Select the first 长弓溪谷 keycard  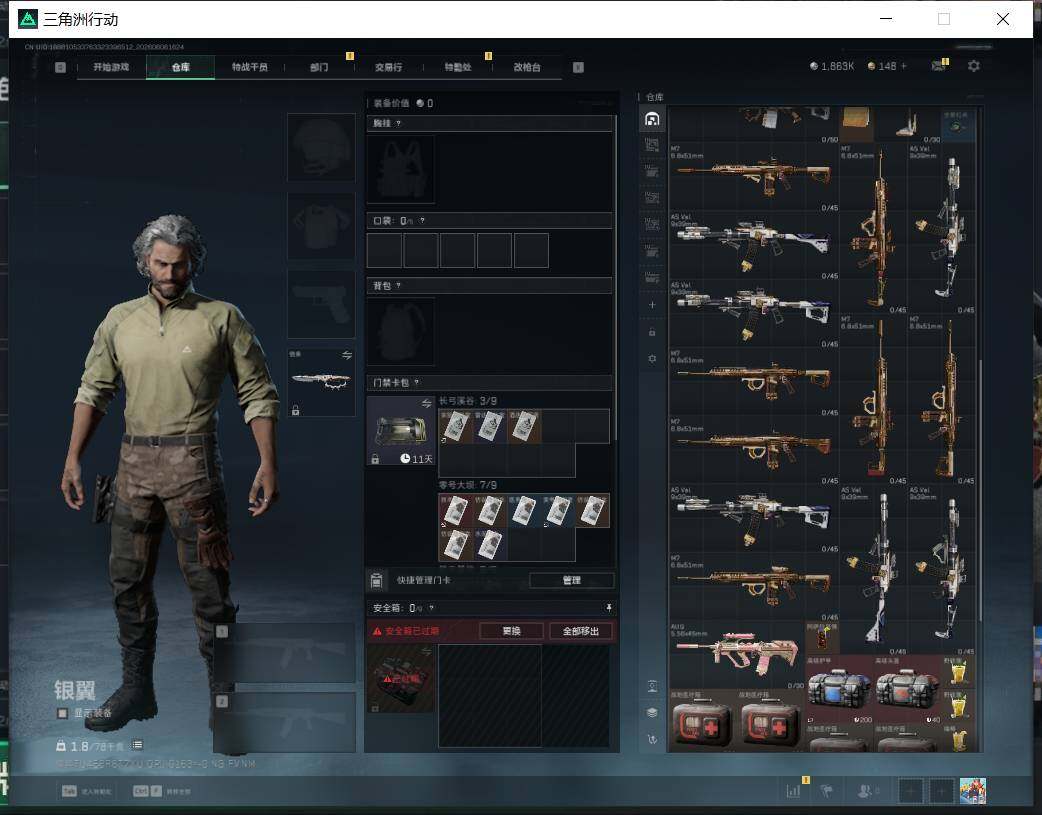pos(456,426)
